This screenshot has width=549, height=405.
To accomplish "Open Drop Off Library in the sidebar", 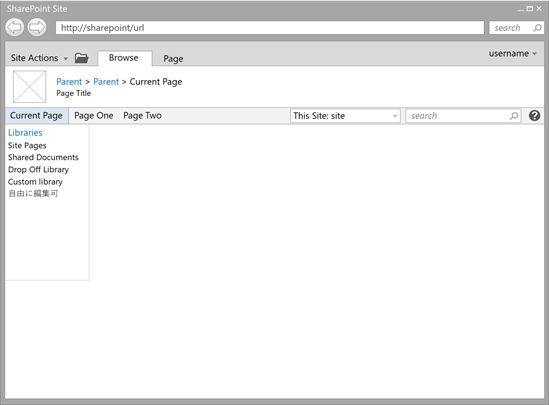I will coord(38,169).
